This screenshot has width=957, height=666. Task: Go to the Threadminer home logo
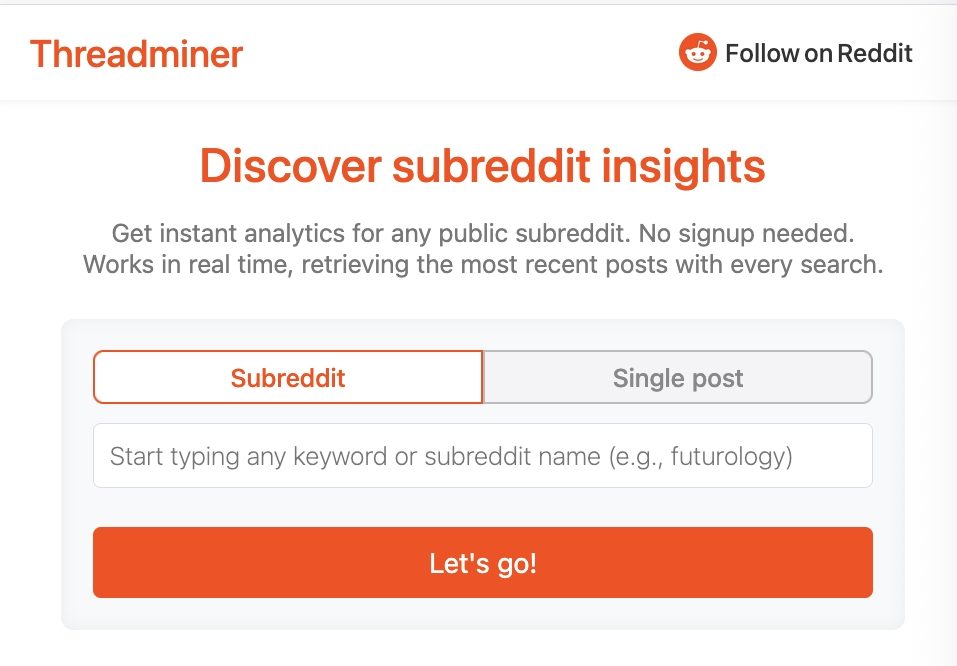(x=136, y=53)
